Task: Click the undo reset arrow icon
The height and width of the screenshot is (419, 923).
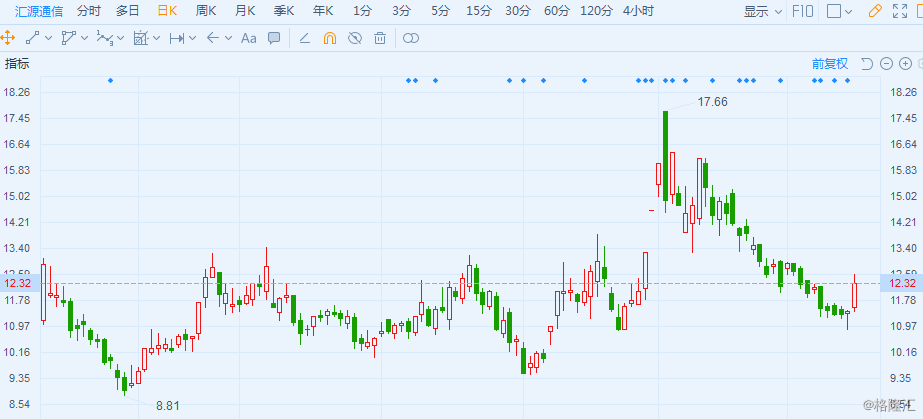Action: (x=866, y=64)
